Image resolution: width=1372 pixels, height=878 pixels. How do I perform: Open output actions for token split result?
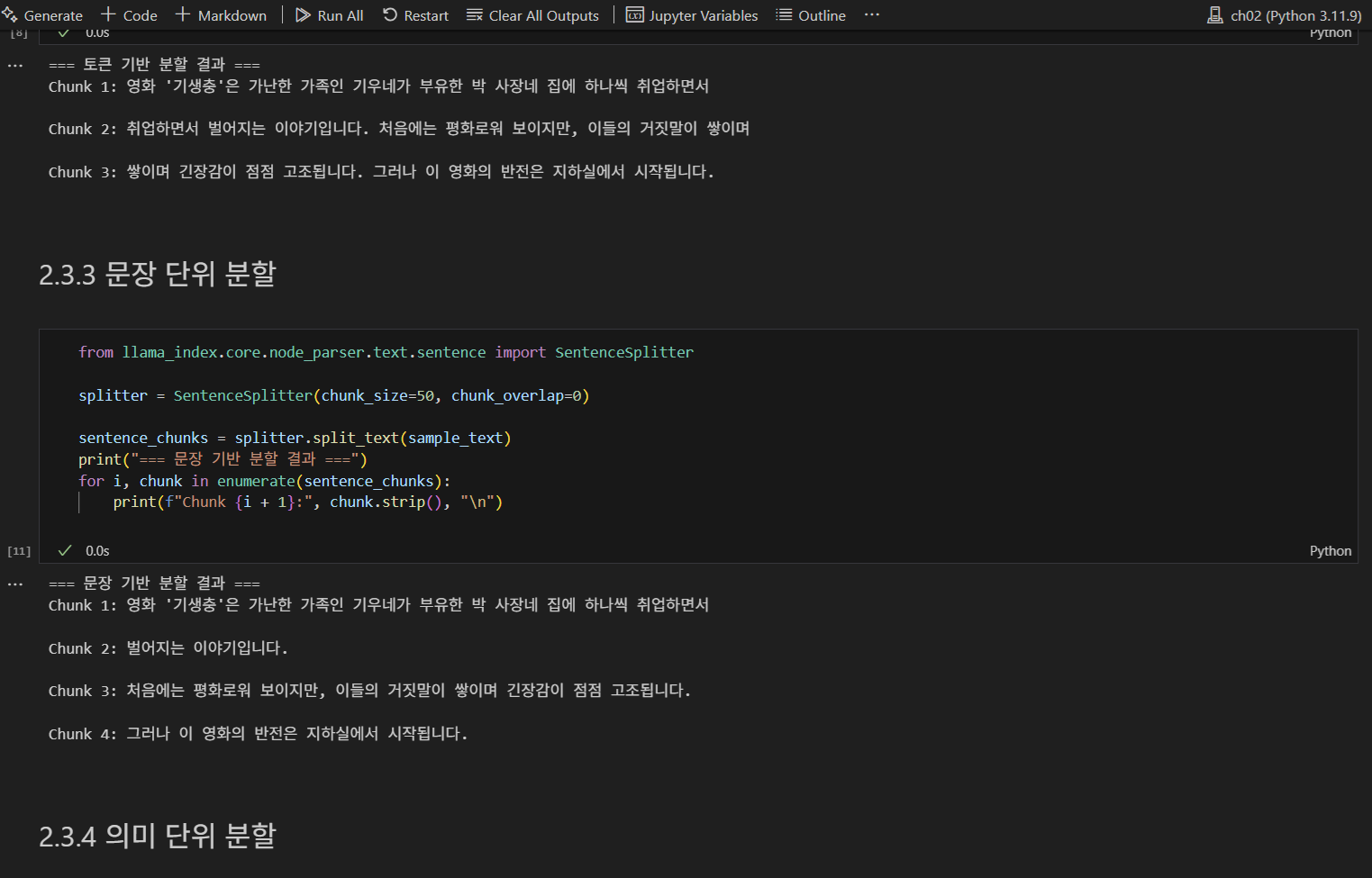(x=15, y=66)
